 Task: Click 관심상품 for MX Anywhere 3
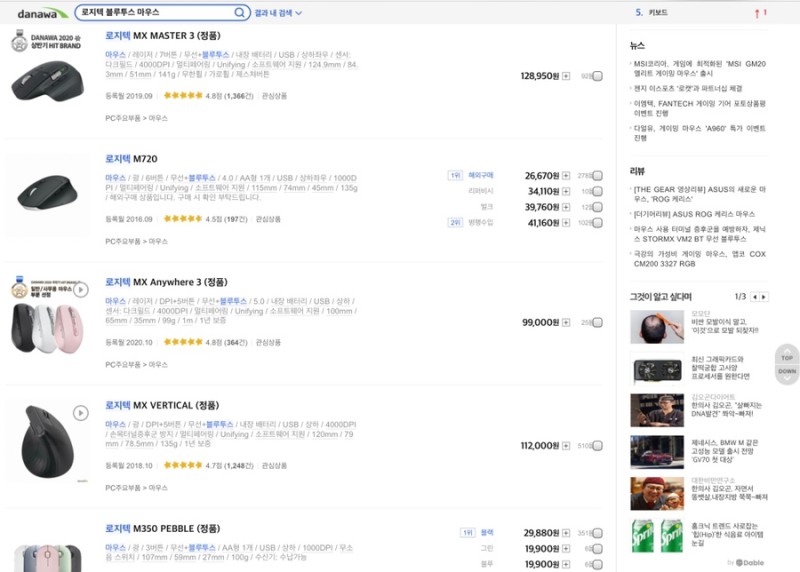pos(268,342)
